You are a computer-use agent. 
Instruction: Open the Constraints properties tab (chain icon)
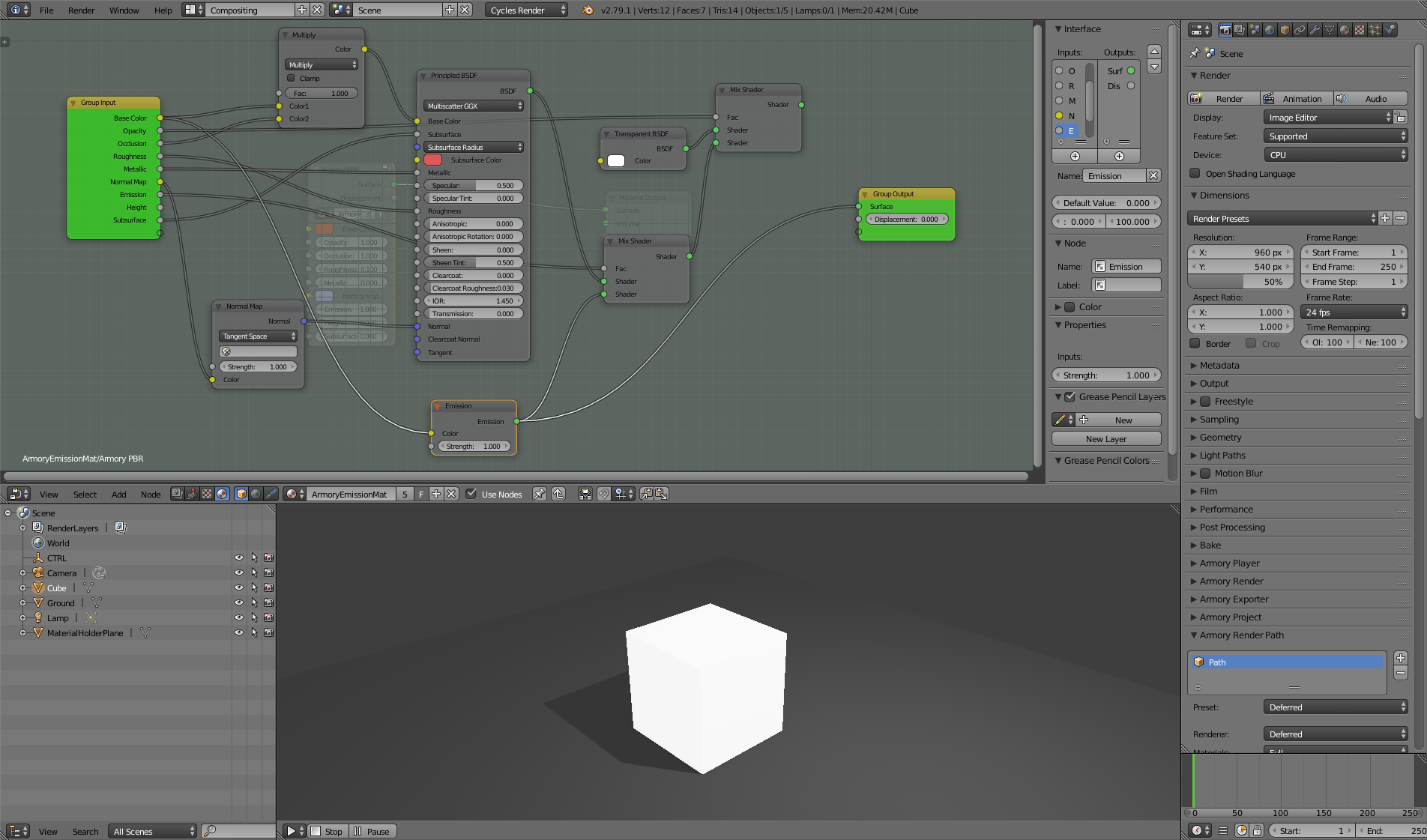pyautogui.click(x=1300, y=30)
